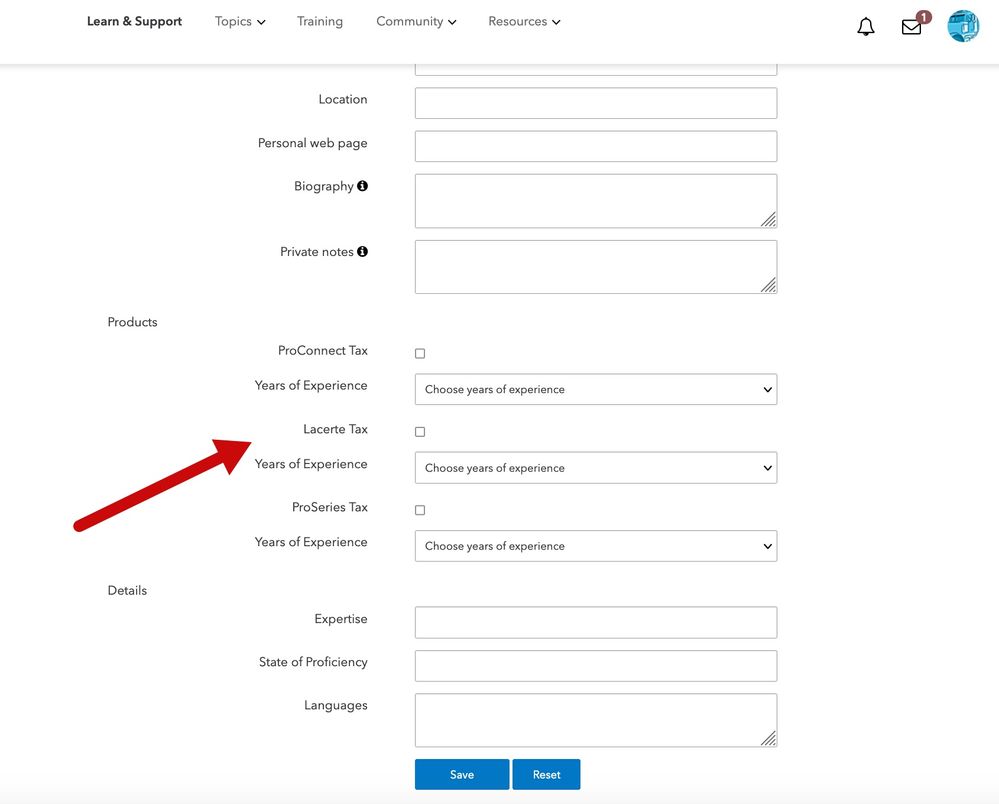
Task: Check the ProSeries Tax checkbox
Action: coord(420,510)
